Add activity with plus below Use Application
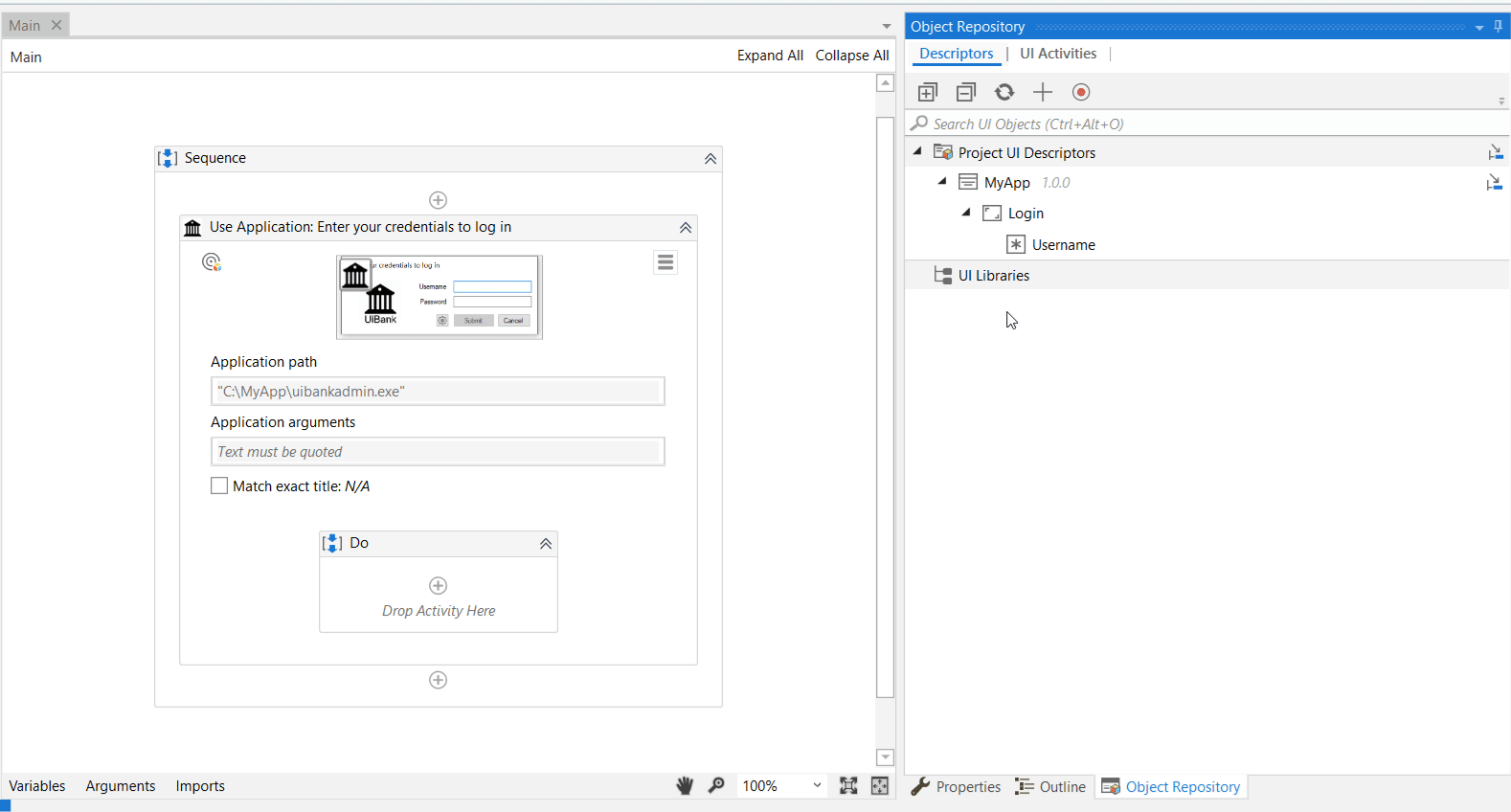The height and width of the screenshot is (812, 1511). click(439, 680)
